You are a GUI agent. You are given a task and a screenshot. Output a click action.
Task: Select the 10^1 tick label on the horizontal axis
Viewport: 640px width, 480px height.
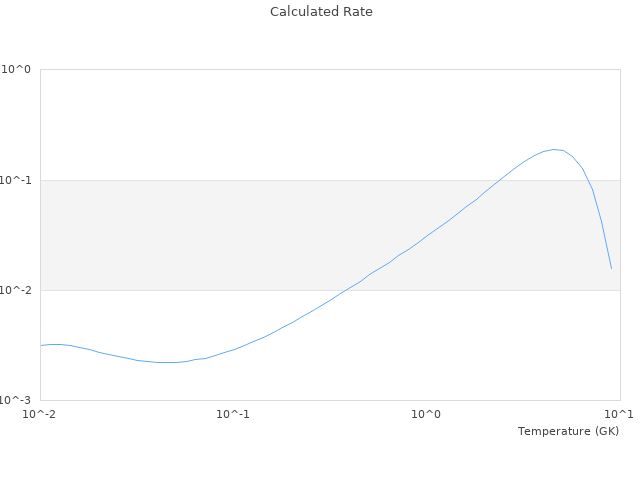coord(618,414)
